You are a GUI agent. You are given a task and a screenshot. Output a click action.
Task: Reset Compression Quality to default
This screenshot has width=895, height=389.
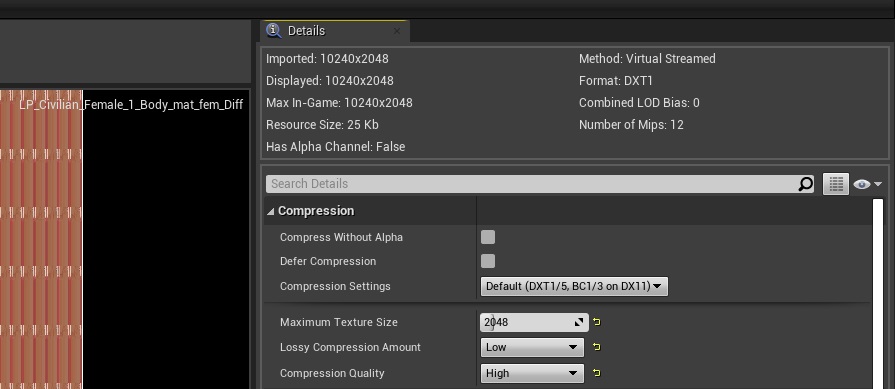pyautogui.click(x=596, y=373)
